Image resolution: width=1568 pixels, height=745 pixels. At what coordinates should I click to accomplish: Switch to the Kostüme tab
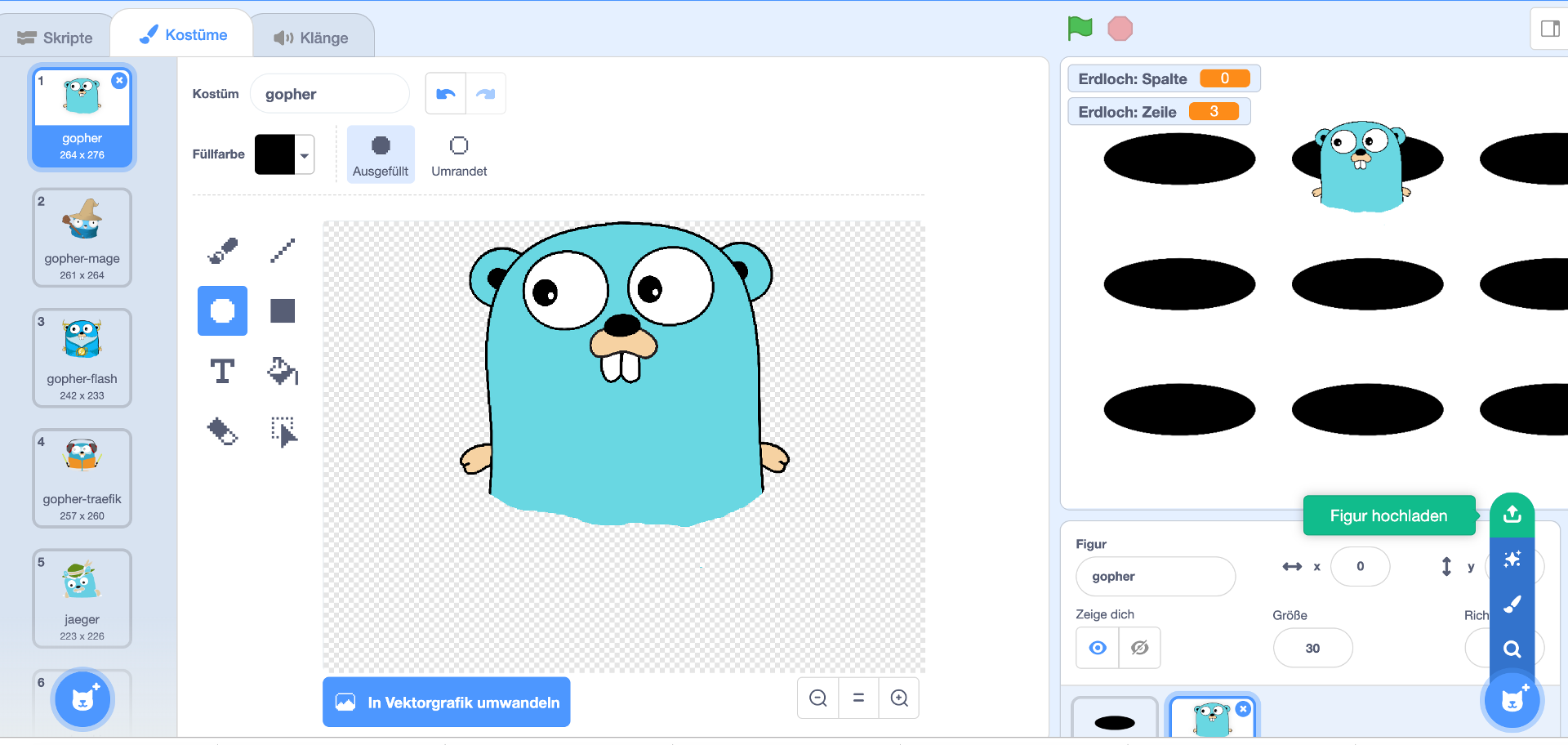183,34
